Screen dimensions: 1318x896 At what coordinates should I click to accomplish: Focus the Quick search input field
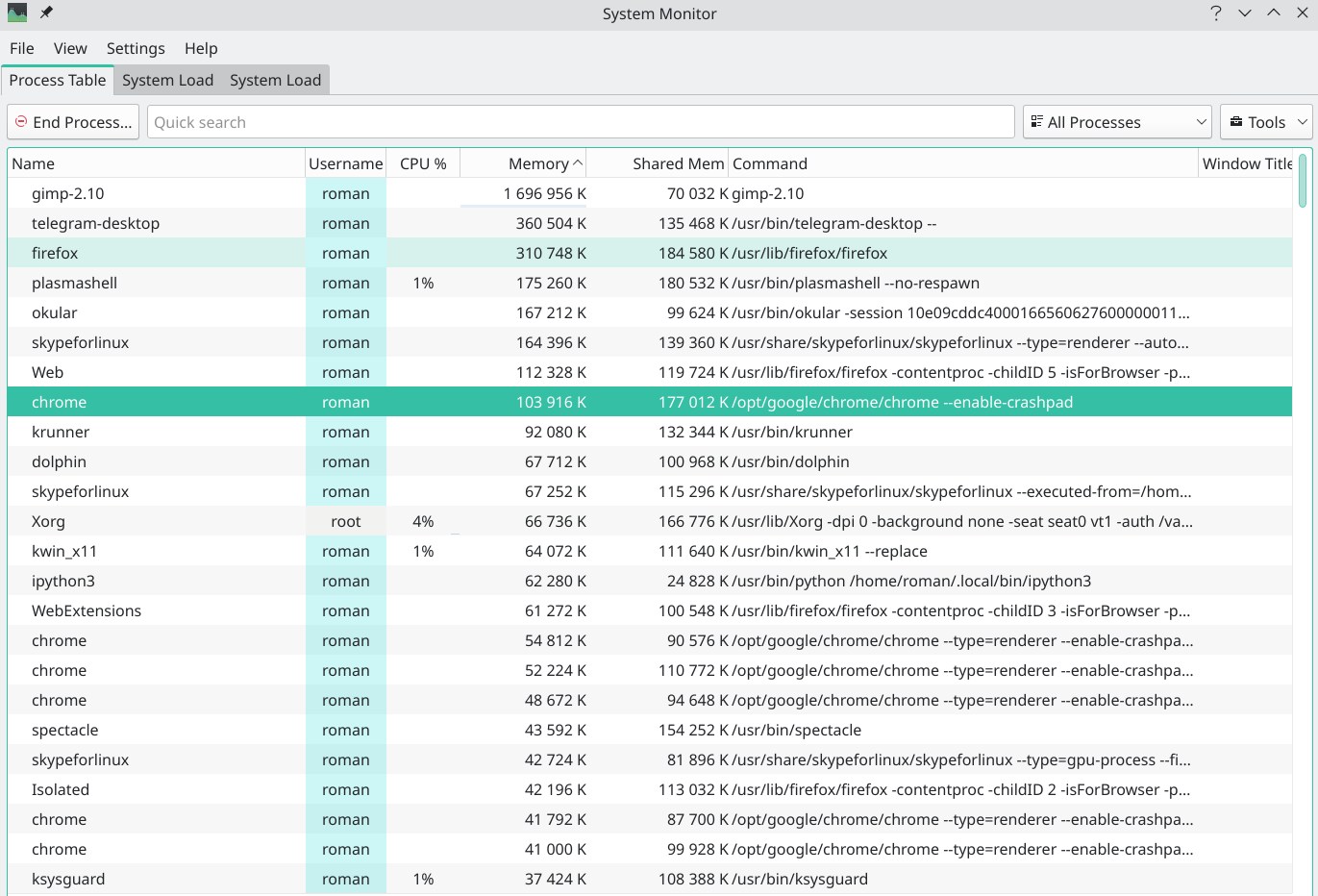(x=581, y=122)
